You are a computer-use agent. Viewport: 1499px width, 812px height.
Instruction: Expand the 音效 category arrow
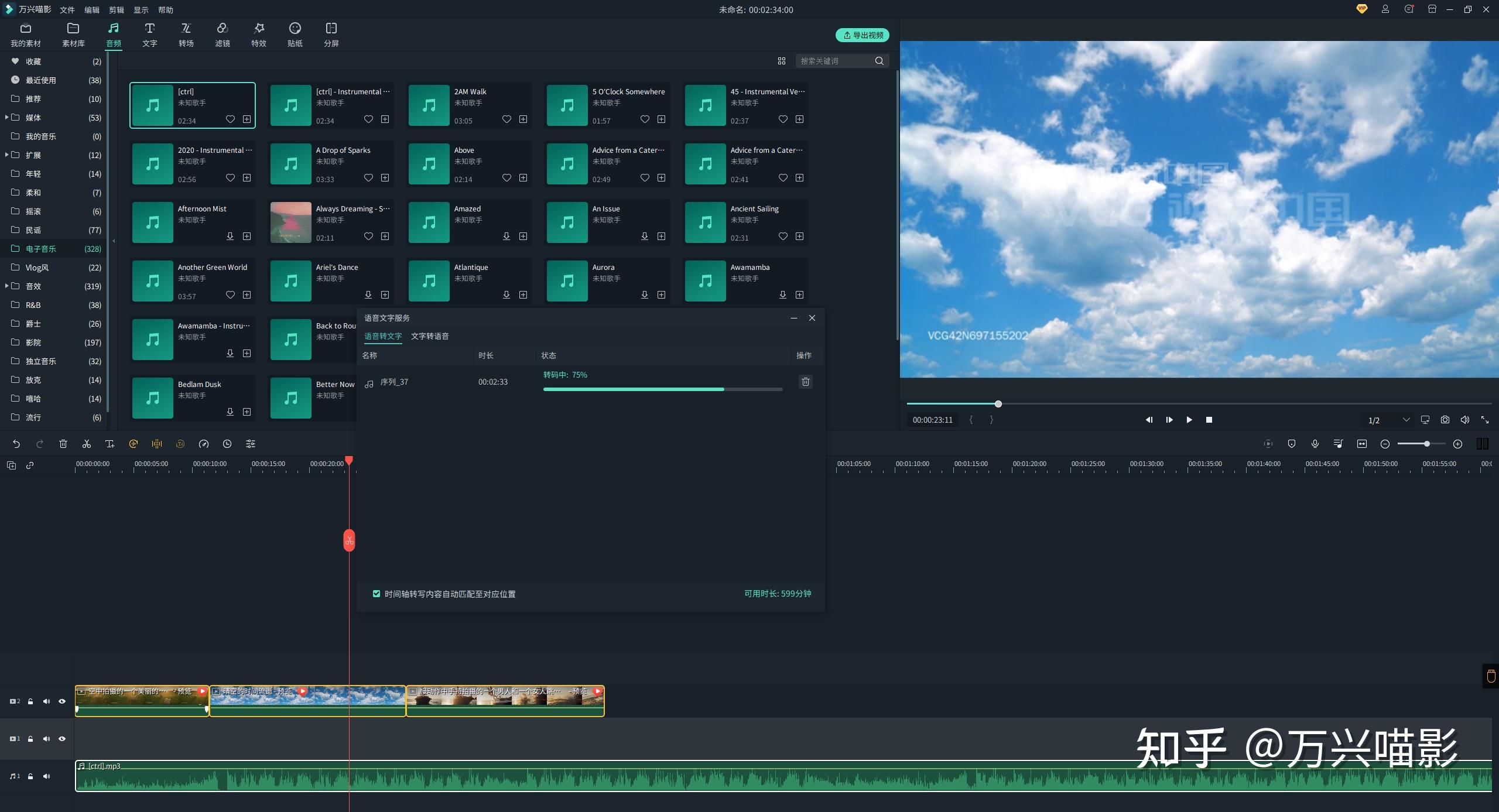6,286
